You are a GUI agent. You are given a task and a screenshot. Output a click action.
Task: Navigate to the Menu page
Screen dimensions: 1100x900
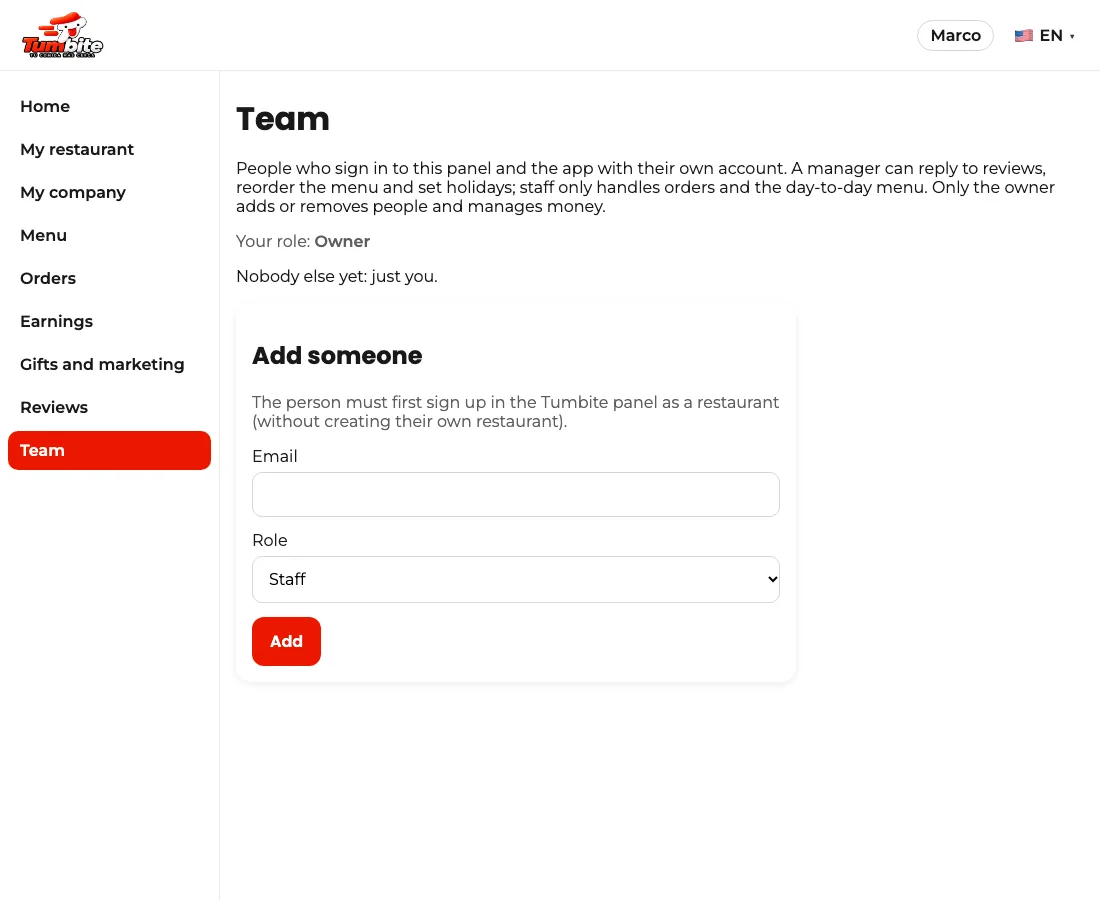[x=109, y=236]
